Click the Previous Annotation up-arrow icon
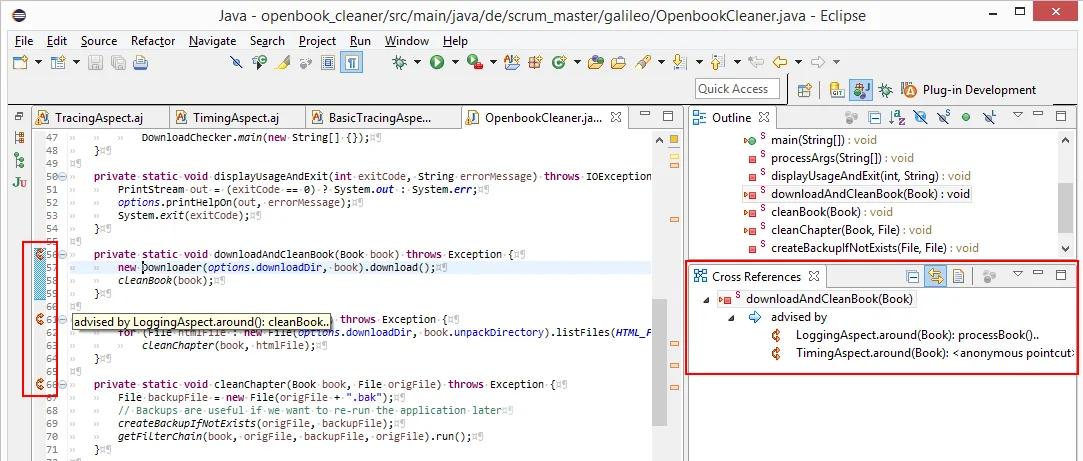This screenshot has height=461, width=1083. tap(718, 63)
